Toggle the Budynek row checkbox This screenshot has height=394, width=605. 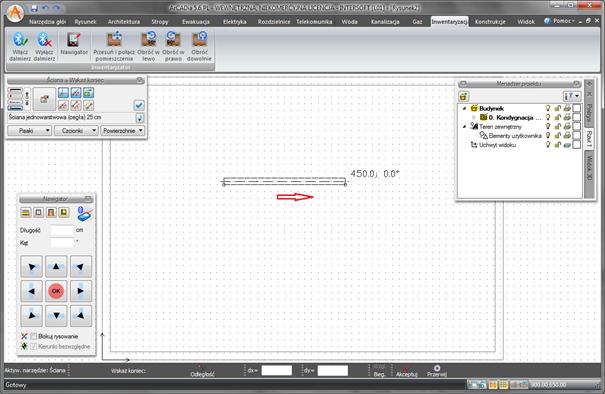pyautogui.click(x=576, y=108)
